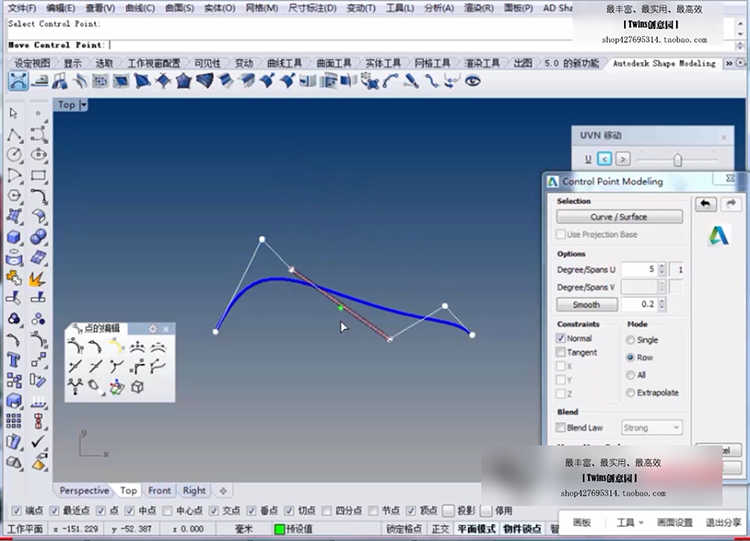Enable the Tangent constraint checkbox
Viewport: 750px width, 541px height.
[x=561, y=352]
